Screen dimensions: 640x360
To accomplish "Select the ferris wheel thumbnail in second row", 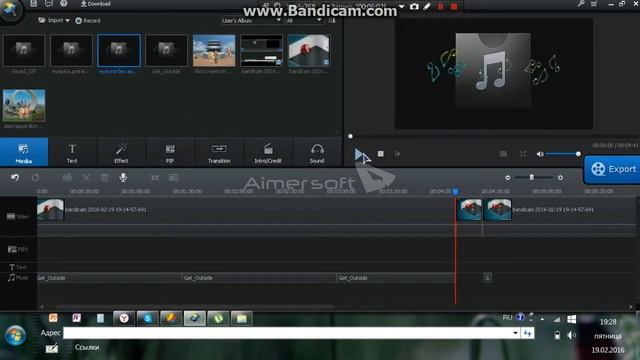I will pos(24,105).
